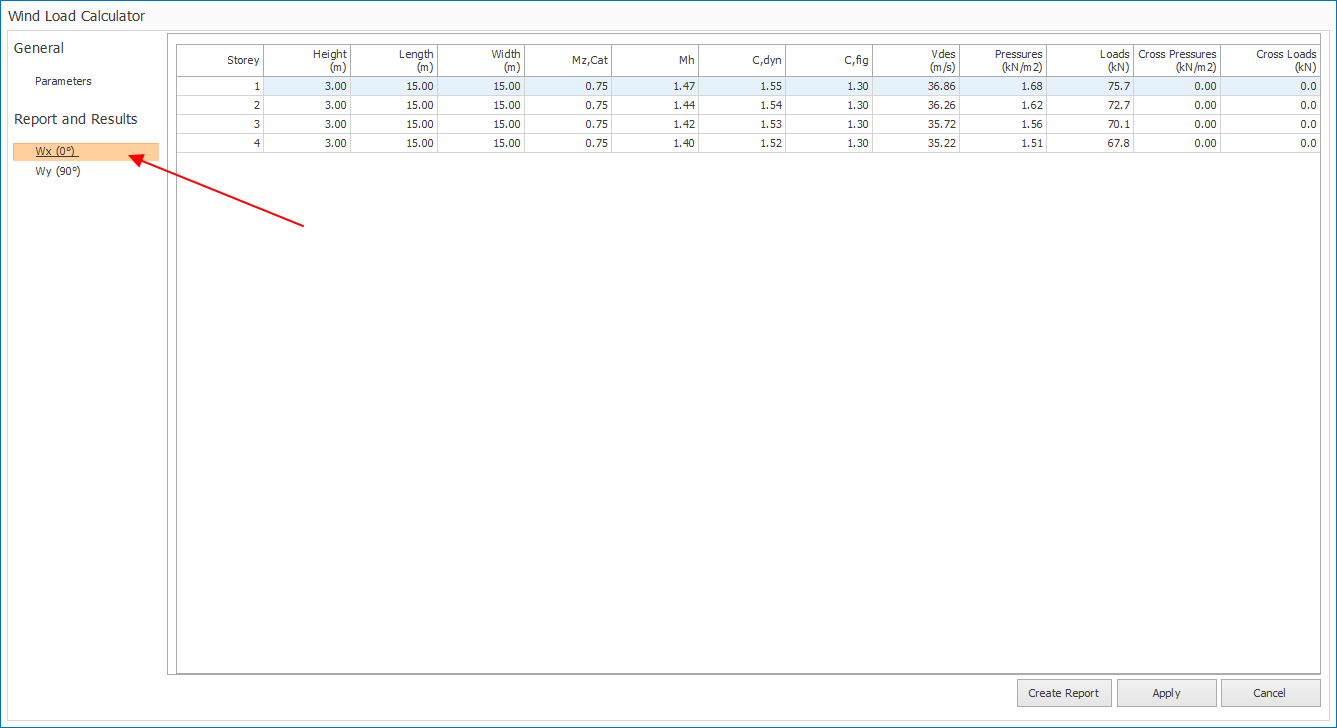This screenshot has height=728, width=1337.
Task: Switch to Wy (90°) results
Action: [57, 171]
